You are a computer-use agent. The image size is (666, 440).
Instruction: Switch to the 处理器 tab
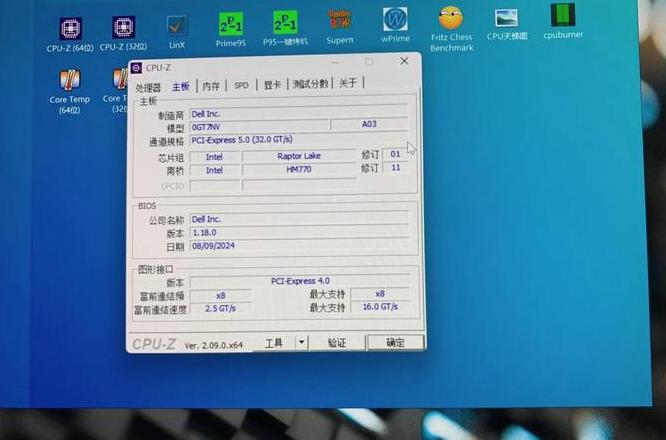click(x=148, y=87)
